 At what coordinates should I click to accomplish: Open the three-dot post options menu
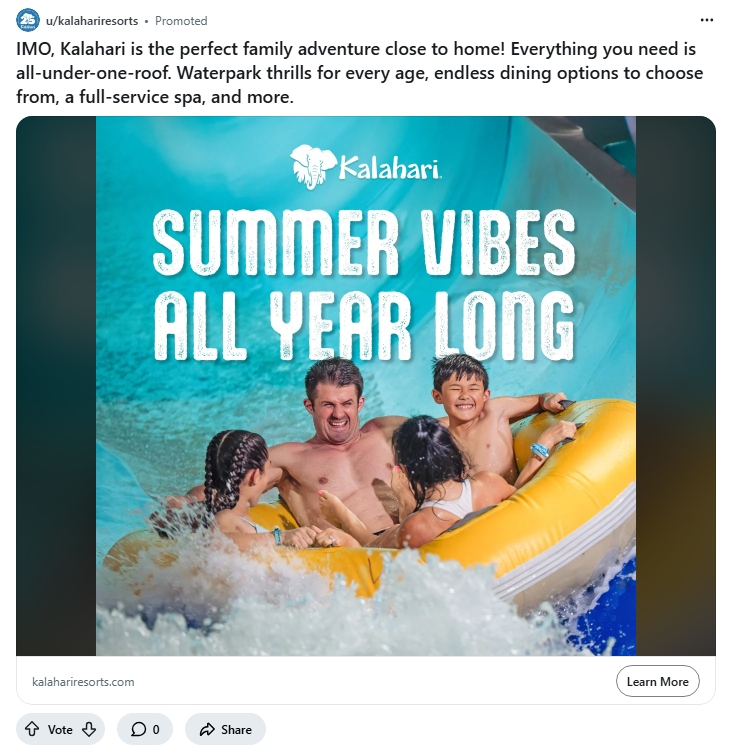[x=707, y=20]
